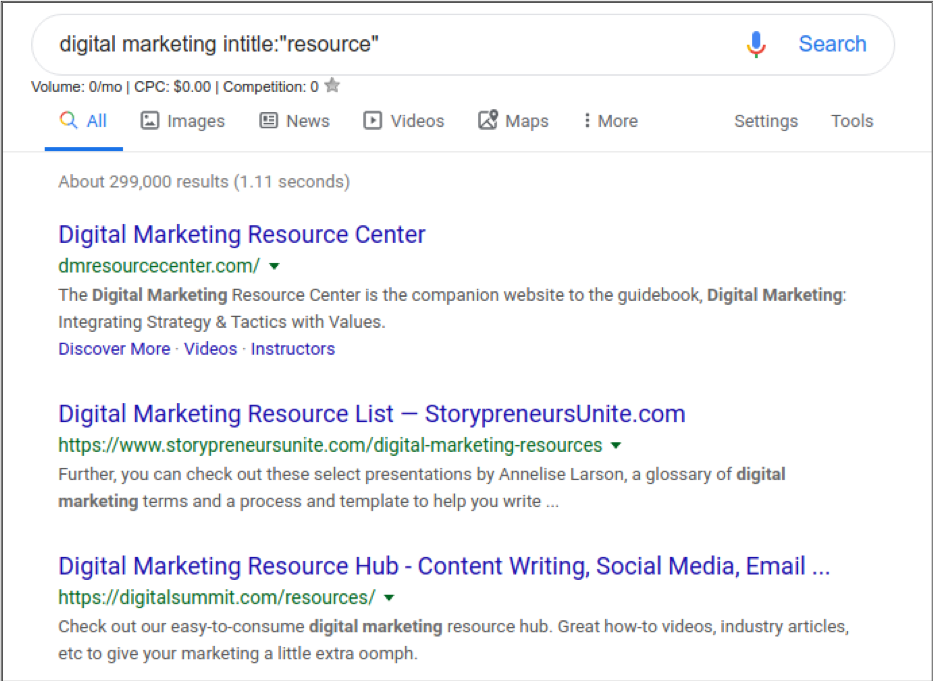Open the Videos search category icon
Image resolution: width=933 pixels, height=681 pixels.
[374, 120]
